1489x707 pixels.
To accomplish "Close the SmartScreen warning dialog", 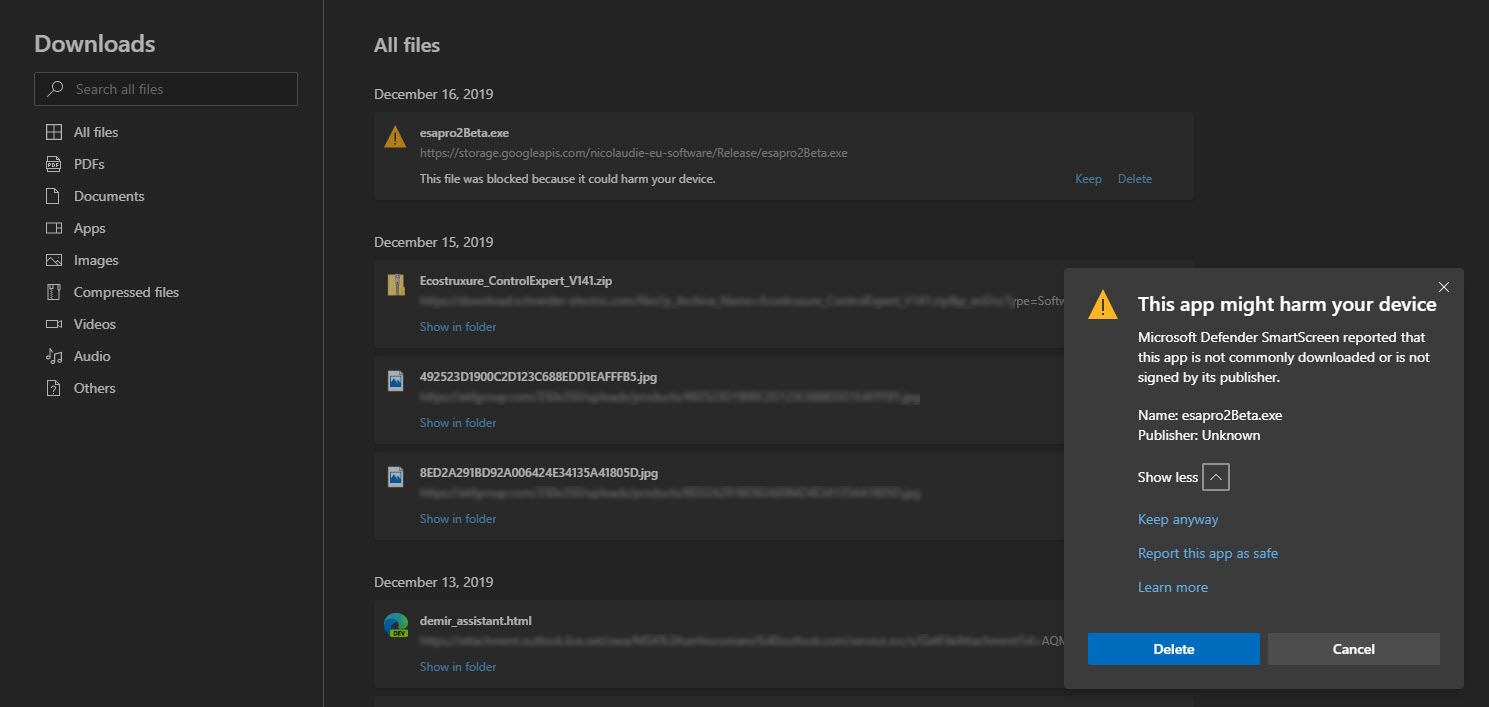I will tap(1443, 287).
